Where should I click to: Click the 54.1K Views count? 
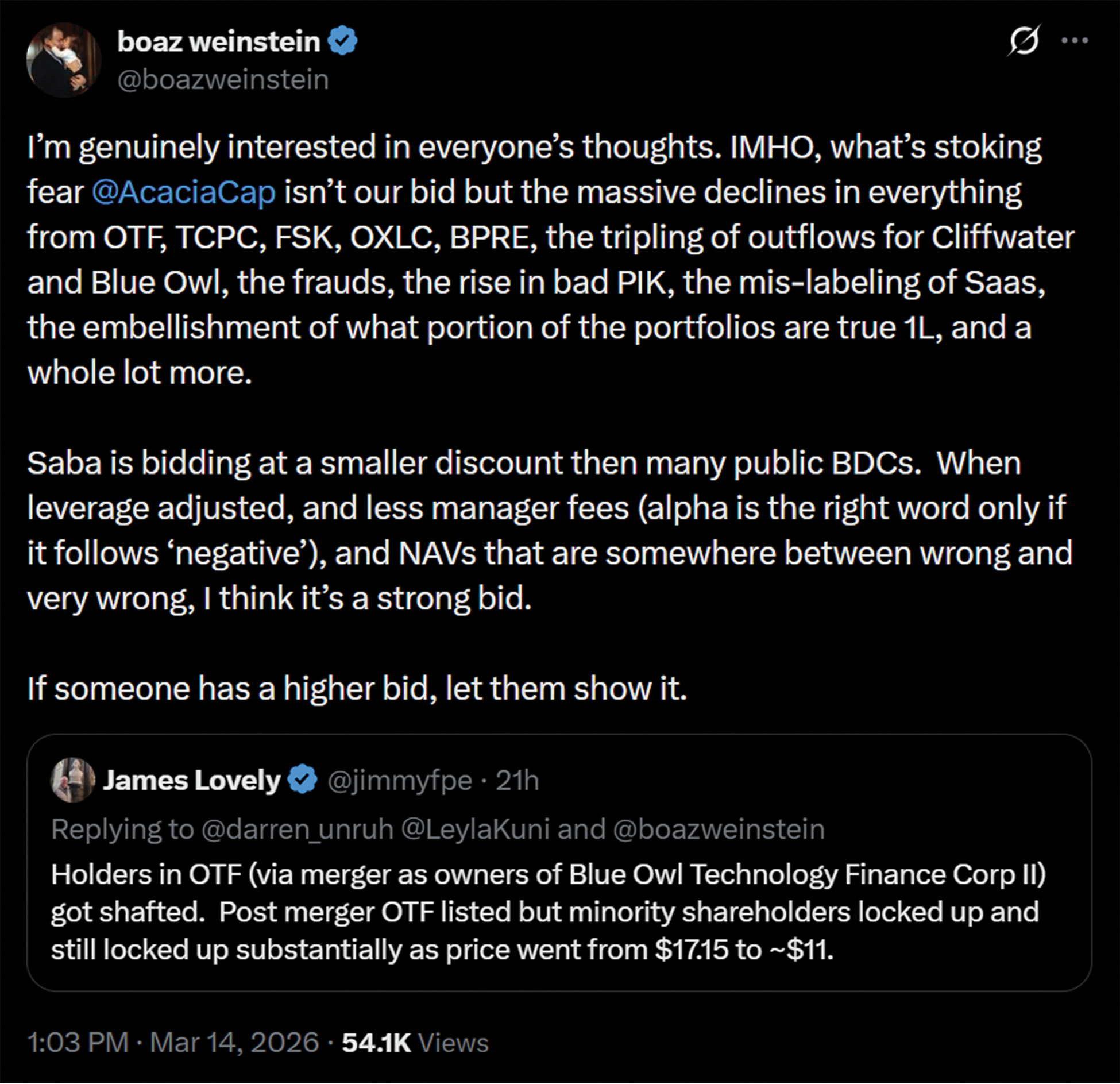415,1043
